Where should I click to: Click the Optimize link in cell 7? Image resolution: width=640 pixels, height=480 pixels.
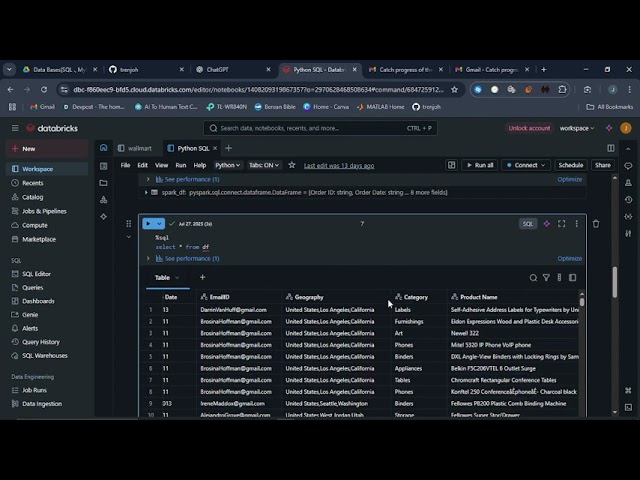(569, 258)
